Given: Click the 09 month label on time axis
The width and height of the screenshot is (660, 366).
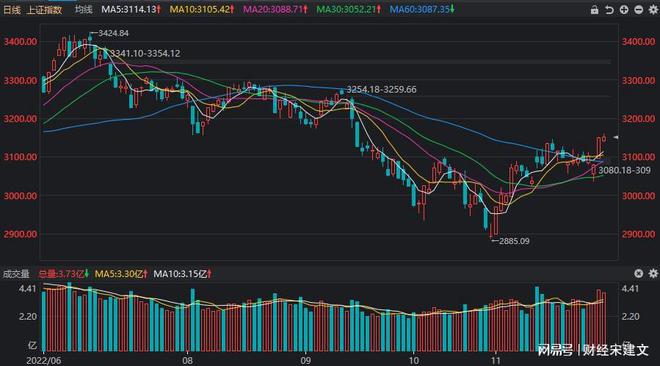Looking at the screenshot, I should [x=306, y=361].
